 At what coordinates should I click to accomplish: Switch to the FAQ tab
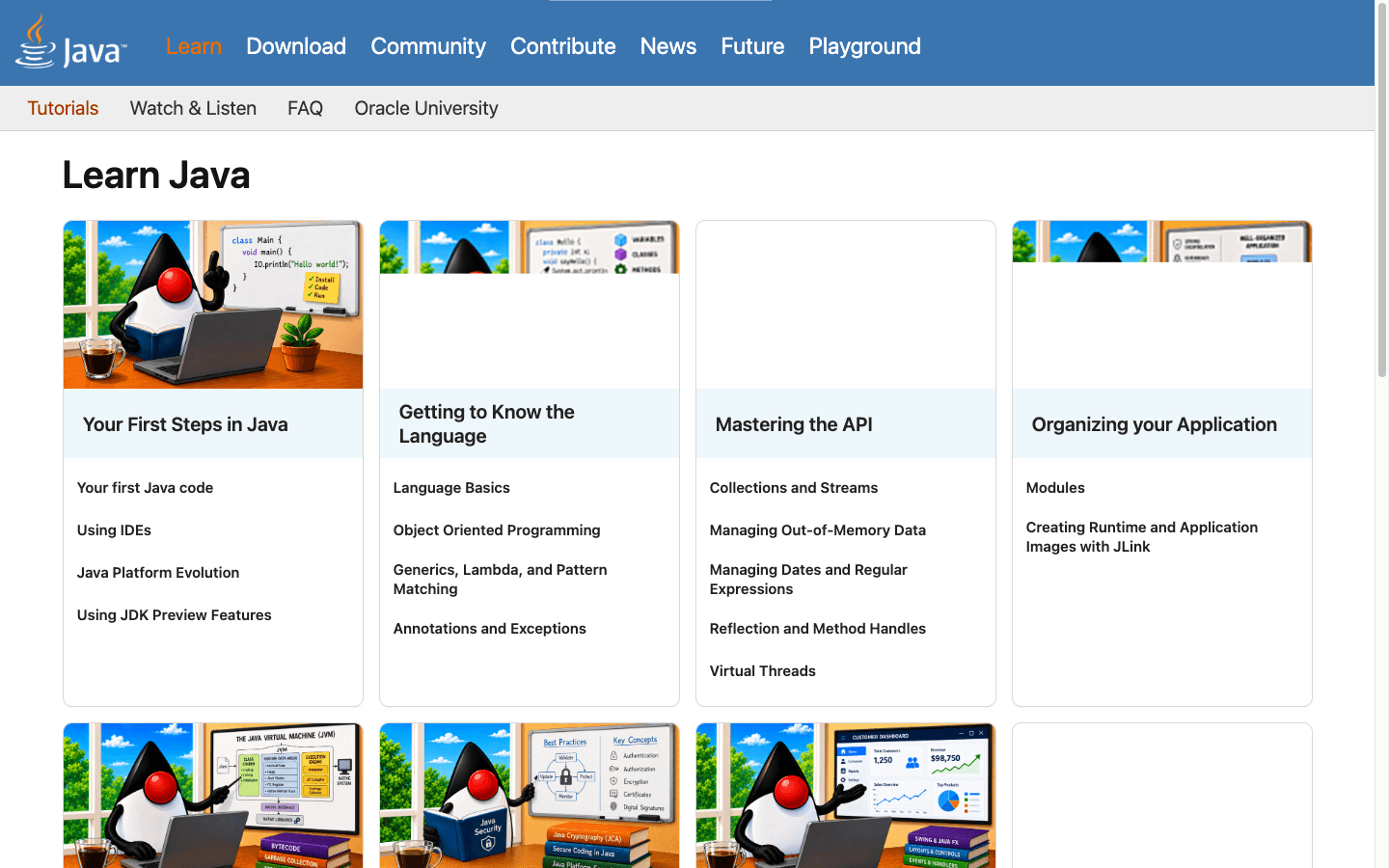point(305,108)
